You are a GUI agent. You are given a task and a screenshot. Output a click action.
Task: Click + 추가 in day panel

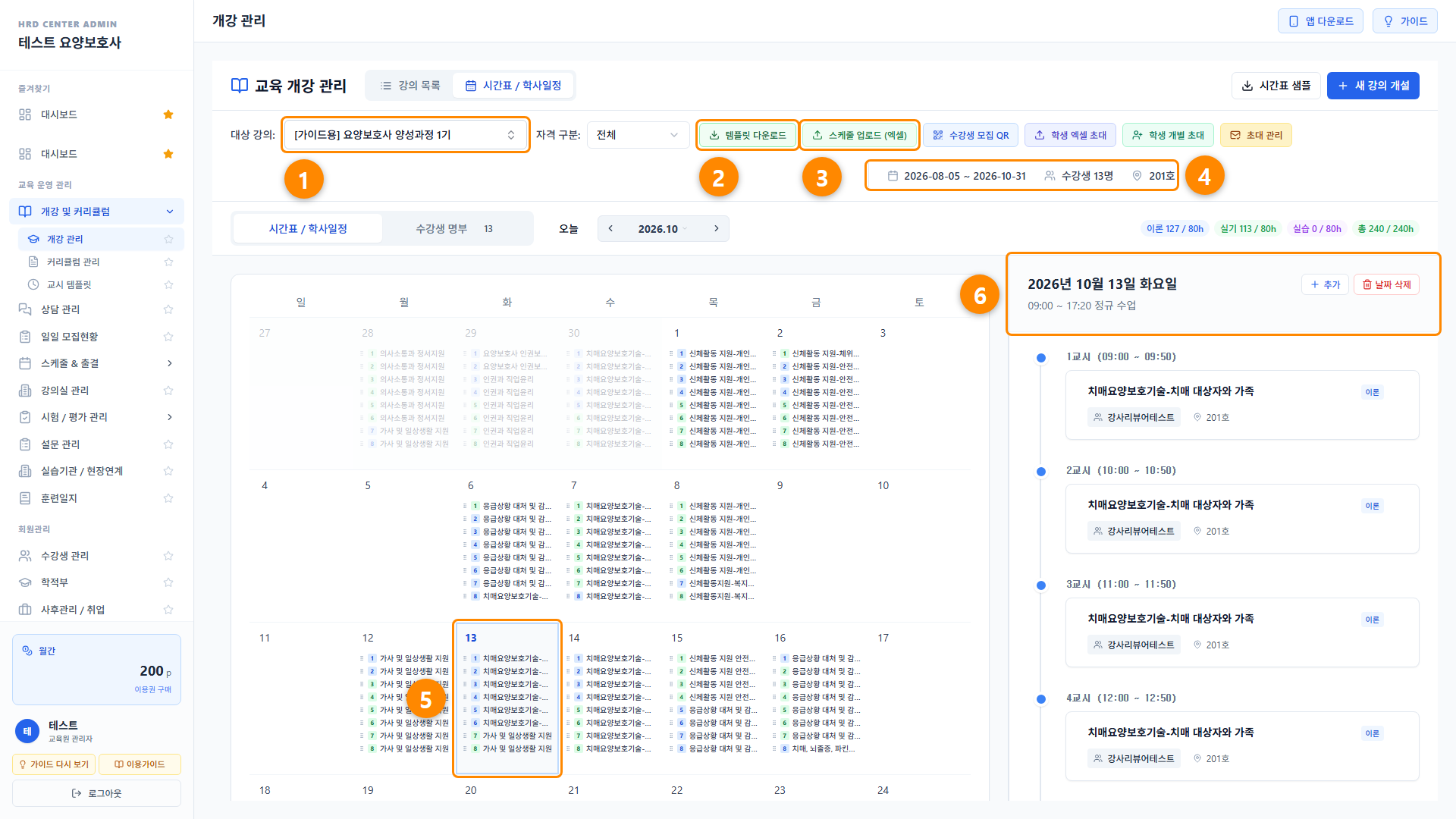(1325, 284)
